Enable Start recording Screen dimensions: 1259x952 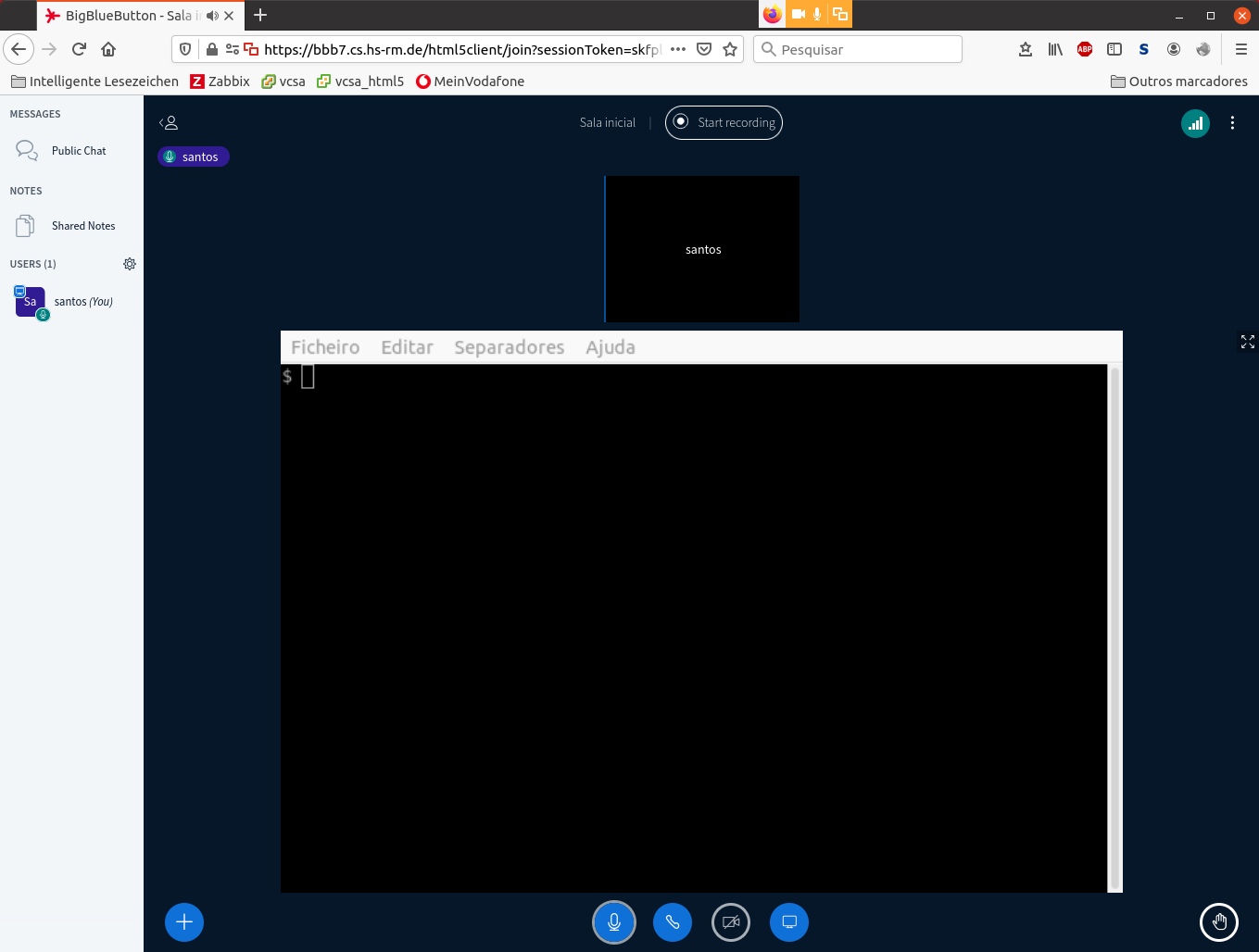(x=724, y=122)
